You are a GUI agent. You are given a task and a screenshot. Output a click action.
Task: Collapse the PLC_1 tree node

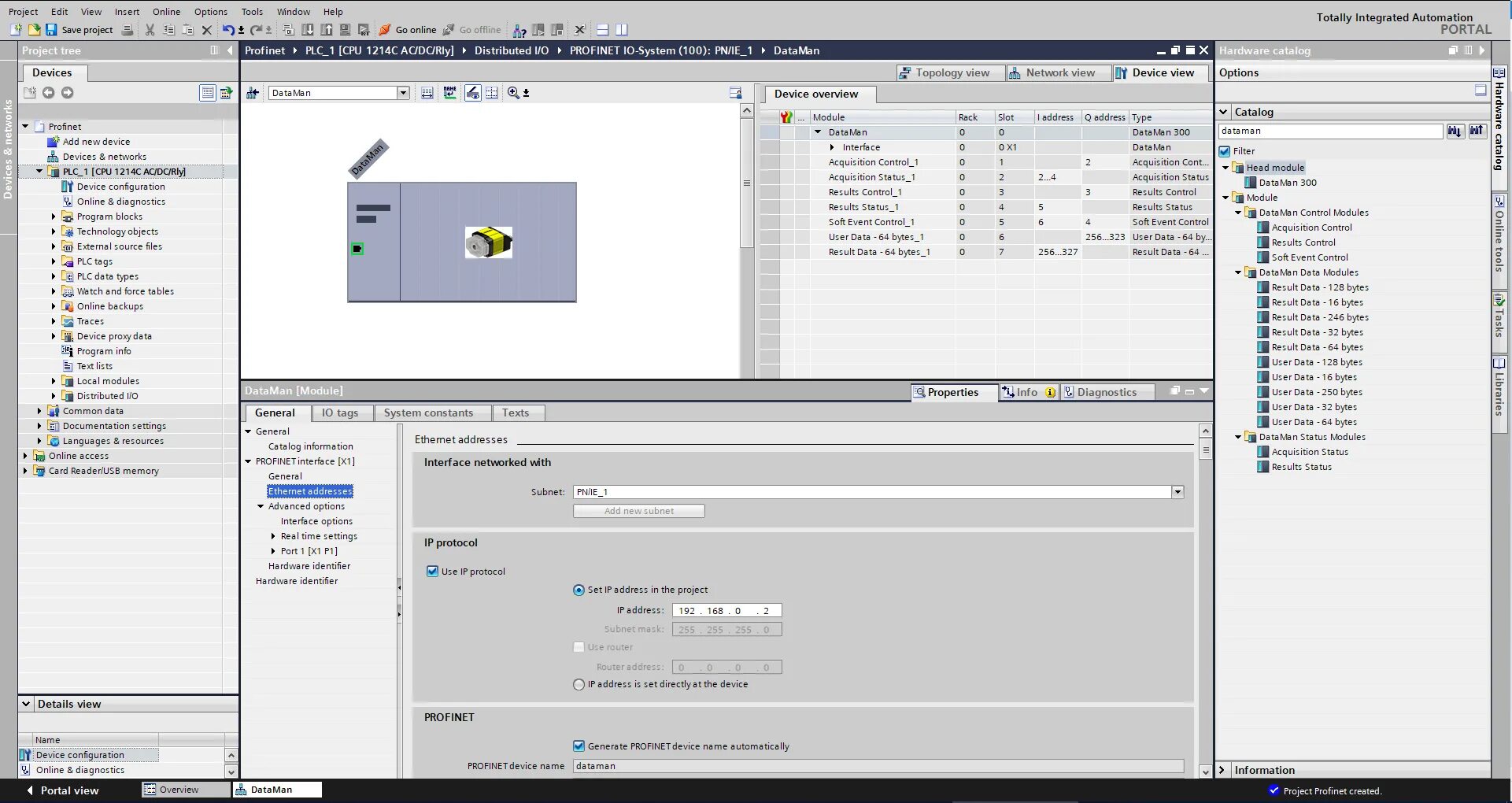pyautogui.click(x=39, y=172)
